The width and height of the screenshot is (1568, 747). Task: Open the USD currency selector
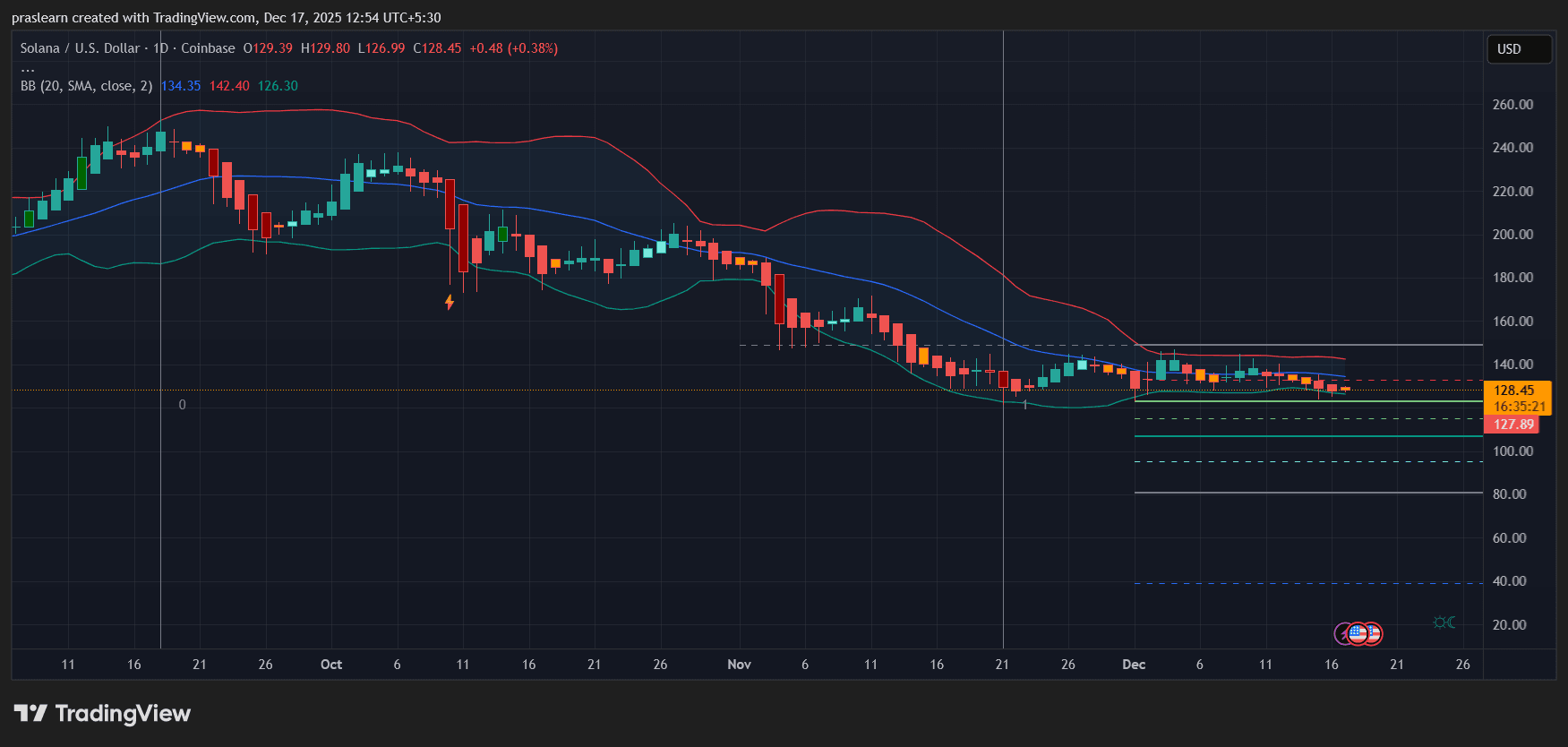pyautogui.click(x=1518, y=49)
